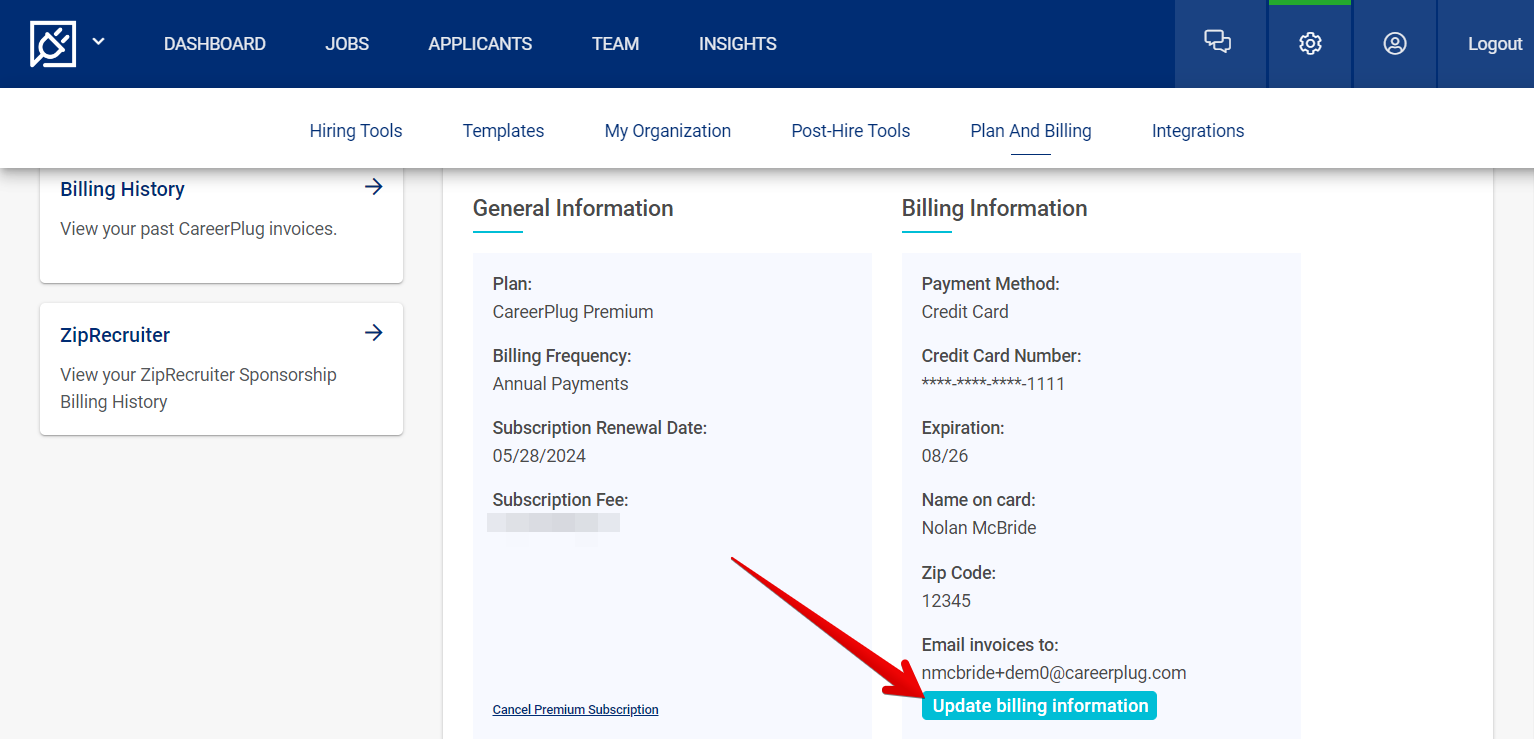Click the 'Subscription Fee:' label

pos(560,500)
